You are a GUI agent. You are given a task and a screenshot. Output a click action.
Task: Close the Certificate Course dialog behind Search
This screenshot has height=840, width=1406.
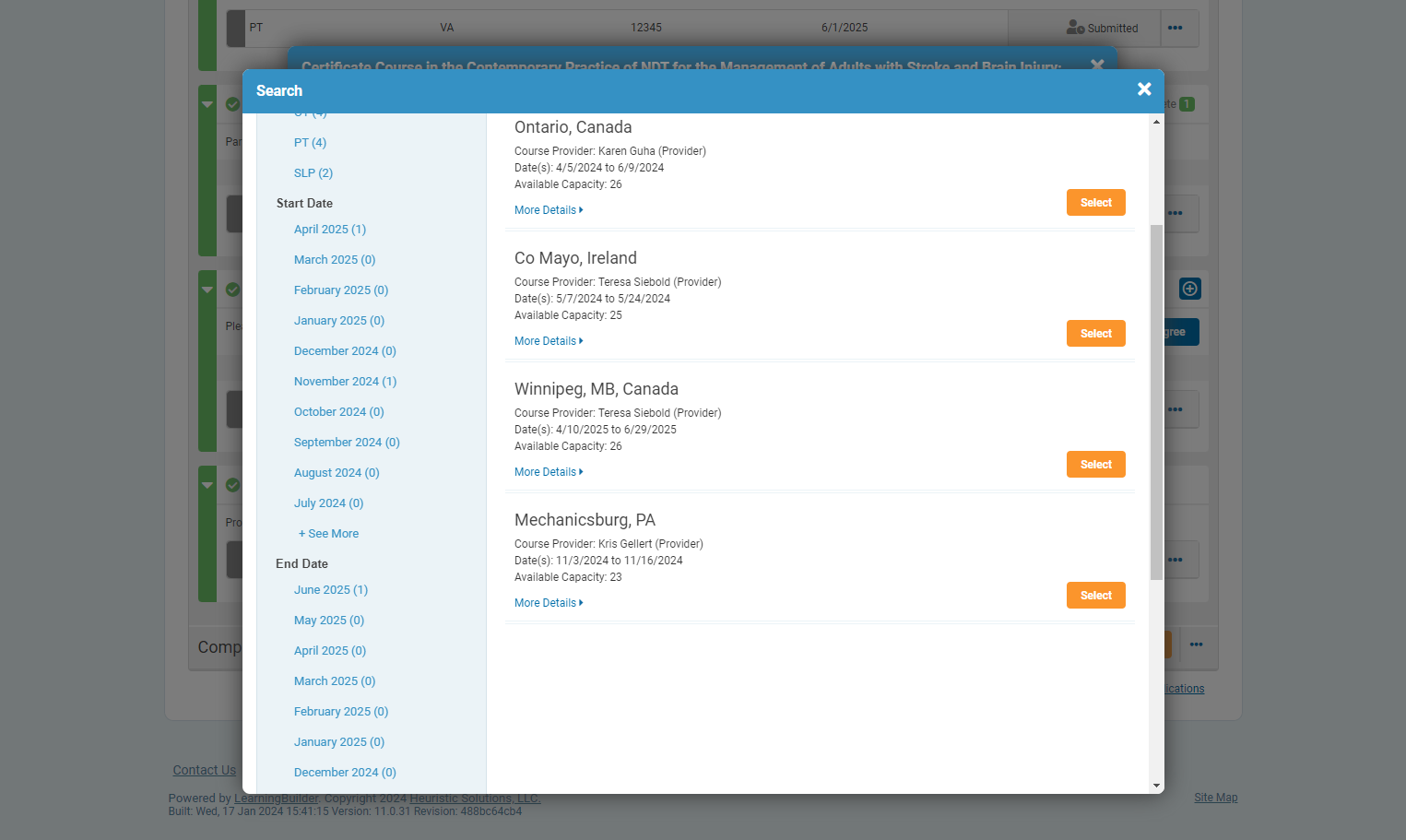point(1097,65)
